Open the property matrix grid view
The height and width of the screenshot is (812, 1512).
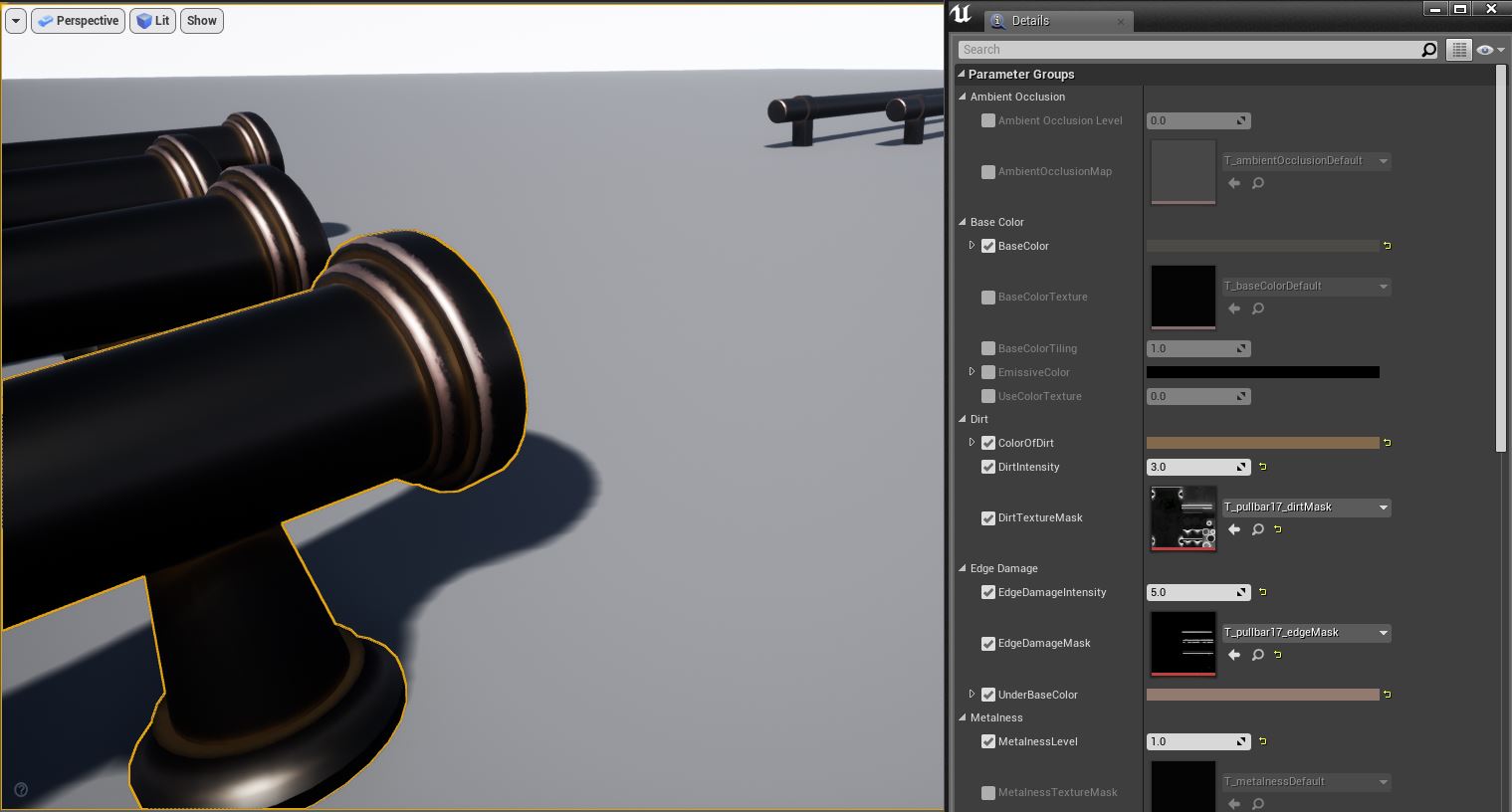tap(1458, 50)
